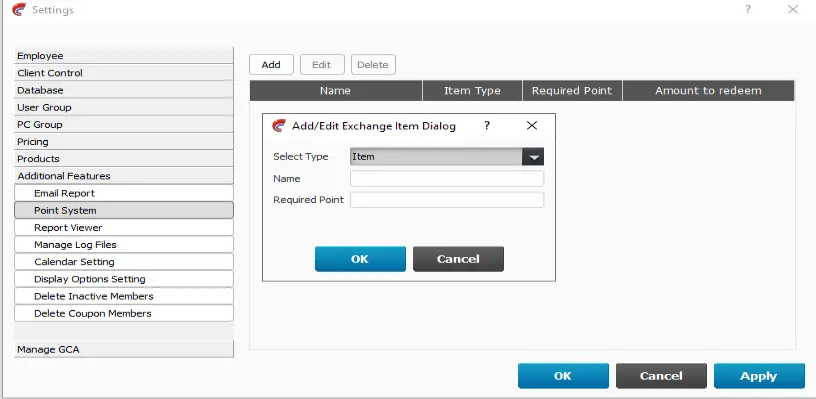The width and height of the screenshot is (816, 399).
Task: Open the Select Type dropdown arrow
Action: coord(533,157)
